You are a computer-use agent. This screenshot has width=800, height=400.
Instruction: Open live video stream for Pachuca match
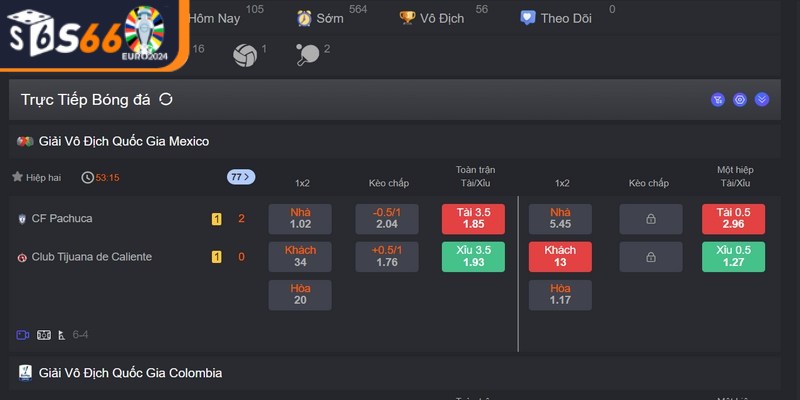pyautogui.click(x=23, y=334)
